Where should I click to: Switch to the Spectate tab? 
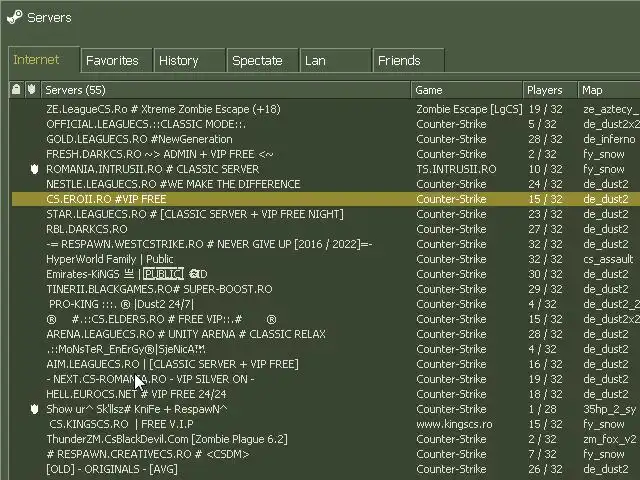pos(262,60)
